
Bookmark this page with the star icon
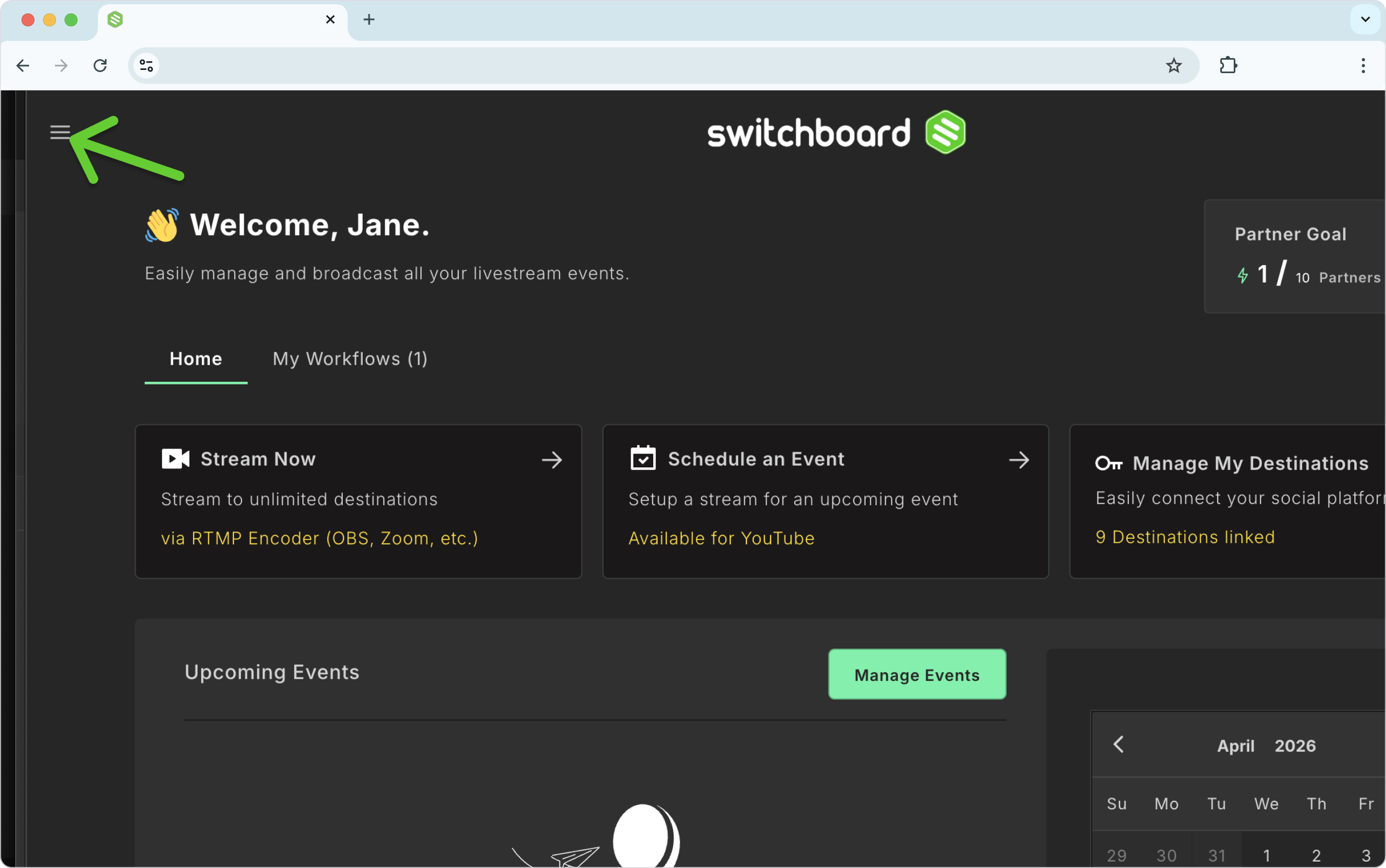click(1173, 66)
